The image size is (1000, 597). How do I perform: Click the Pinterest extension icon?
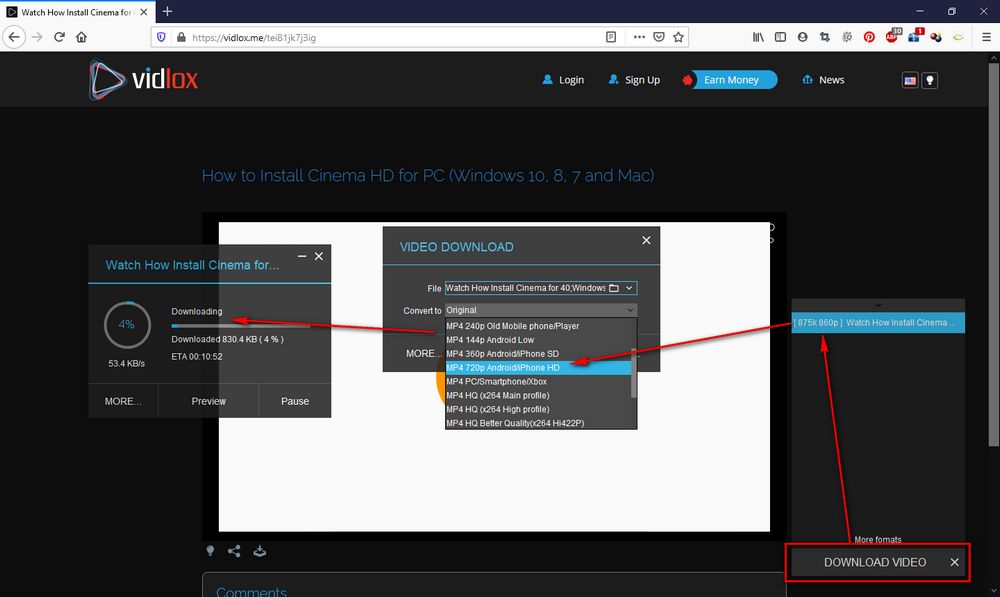[x=869, y=37]
